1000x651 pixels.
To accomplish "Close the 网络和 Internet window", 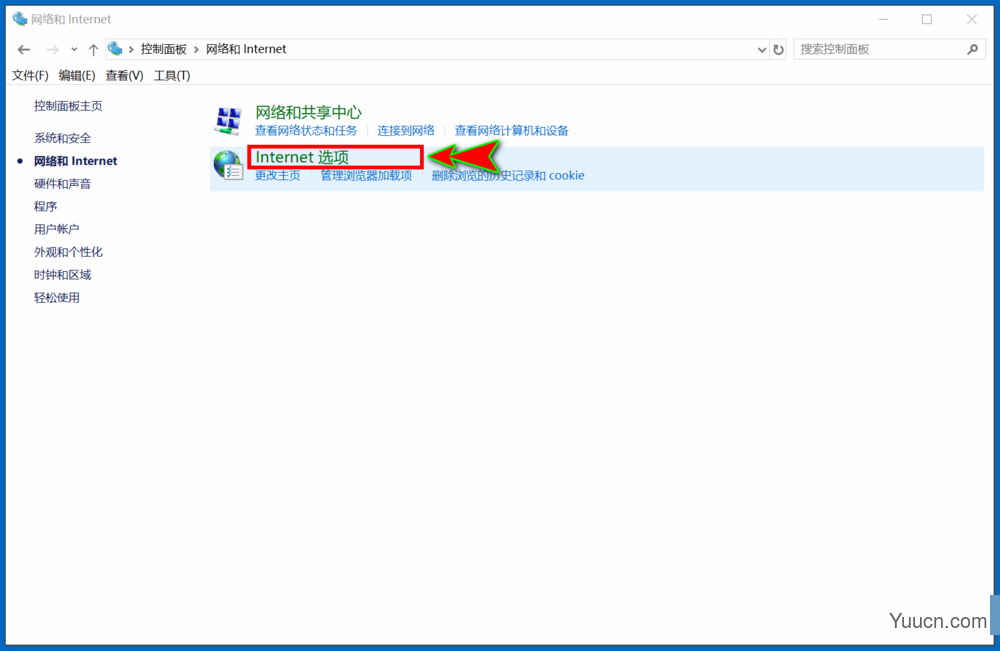I will [971, 19].
